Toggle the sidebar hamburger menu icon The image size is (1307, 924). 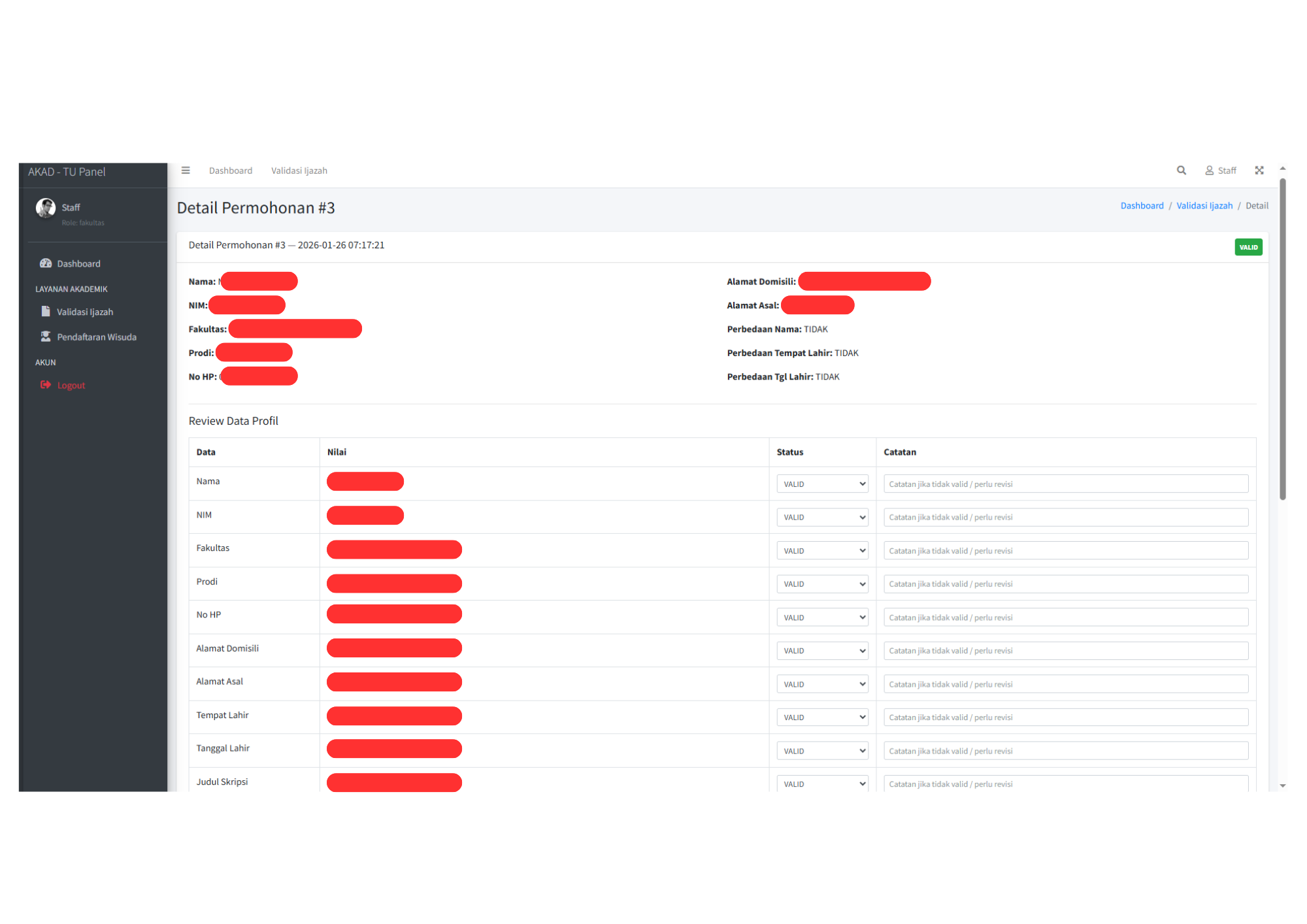[x=186, y=171]
